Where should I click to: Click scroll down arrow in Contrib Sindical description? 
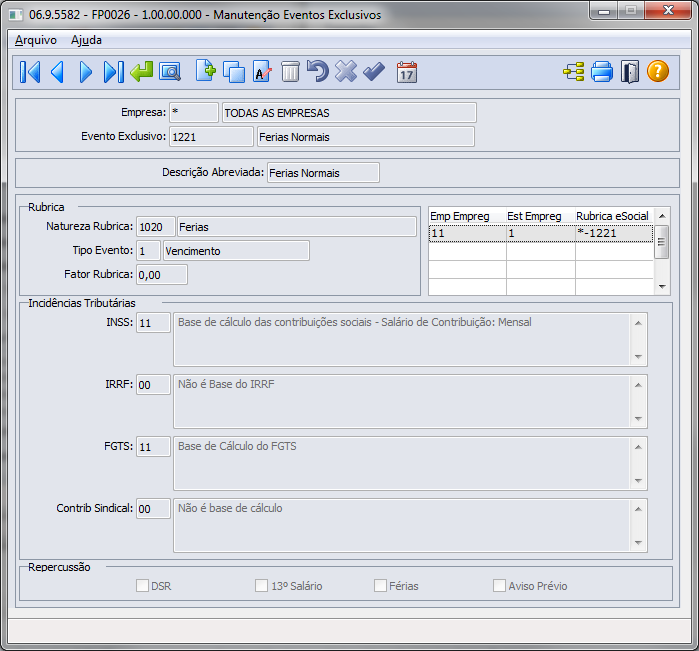(638, 542)
